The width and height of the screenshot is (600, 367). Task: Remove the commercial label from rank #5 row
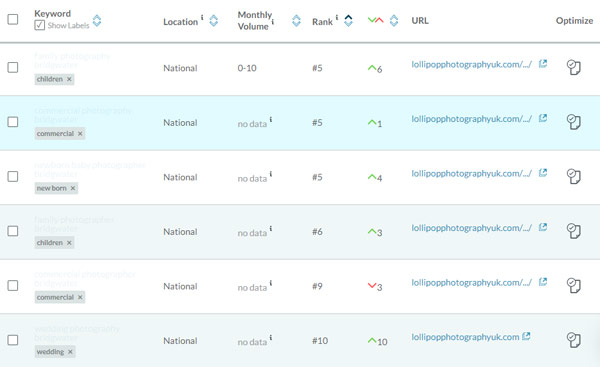point(80,134)
